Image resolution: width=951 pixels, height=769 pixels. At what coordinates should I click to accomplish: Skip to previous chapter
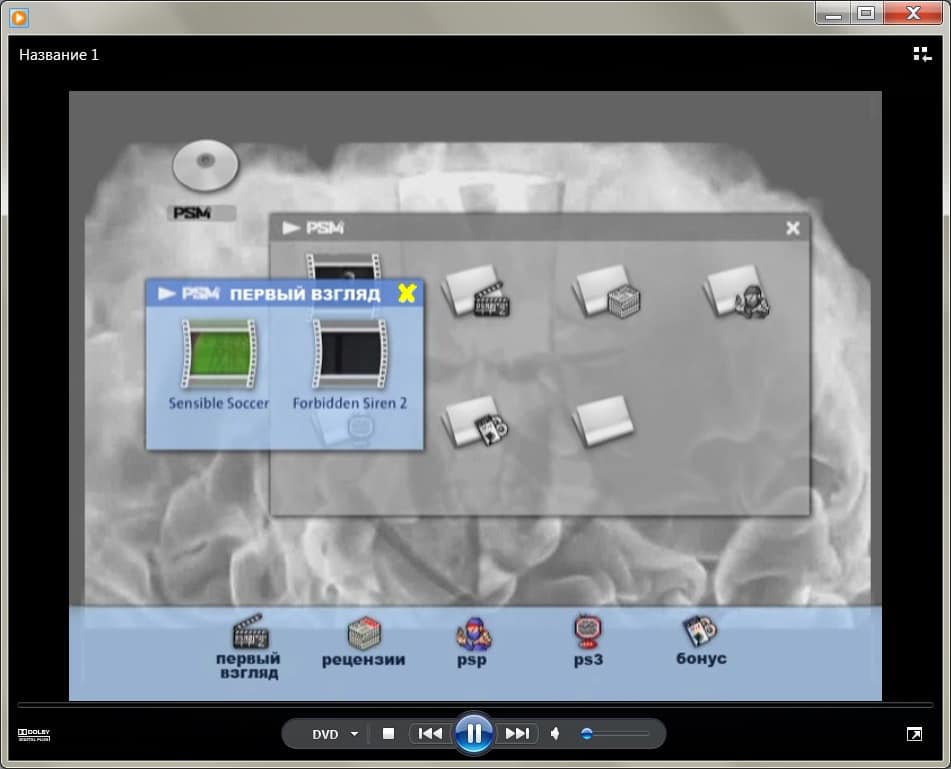pyautogui.click(x=431, y=734)
